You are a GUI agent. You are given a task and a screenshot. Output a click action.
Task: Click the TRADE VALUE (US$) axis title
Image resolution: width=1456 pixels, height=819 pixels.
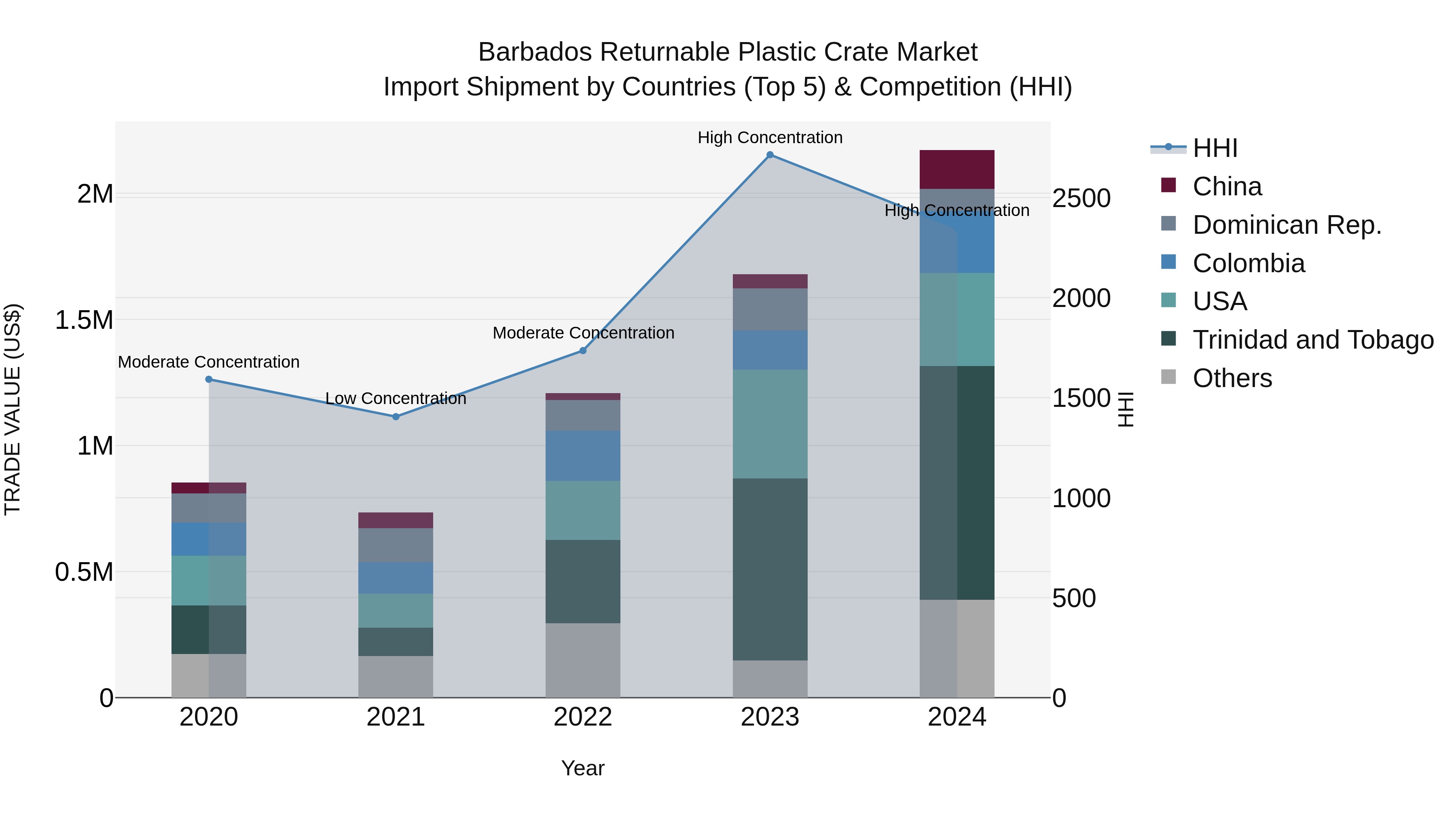[x=13, y=409]
